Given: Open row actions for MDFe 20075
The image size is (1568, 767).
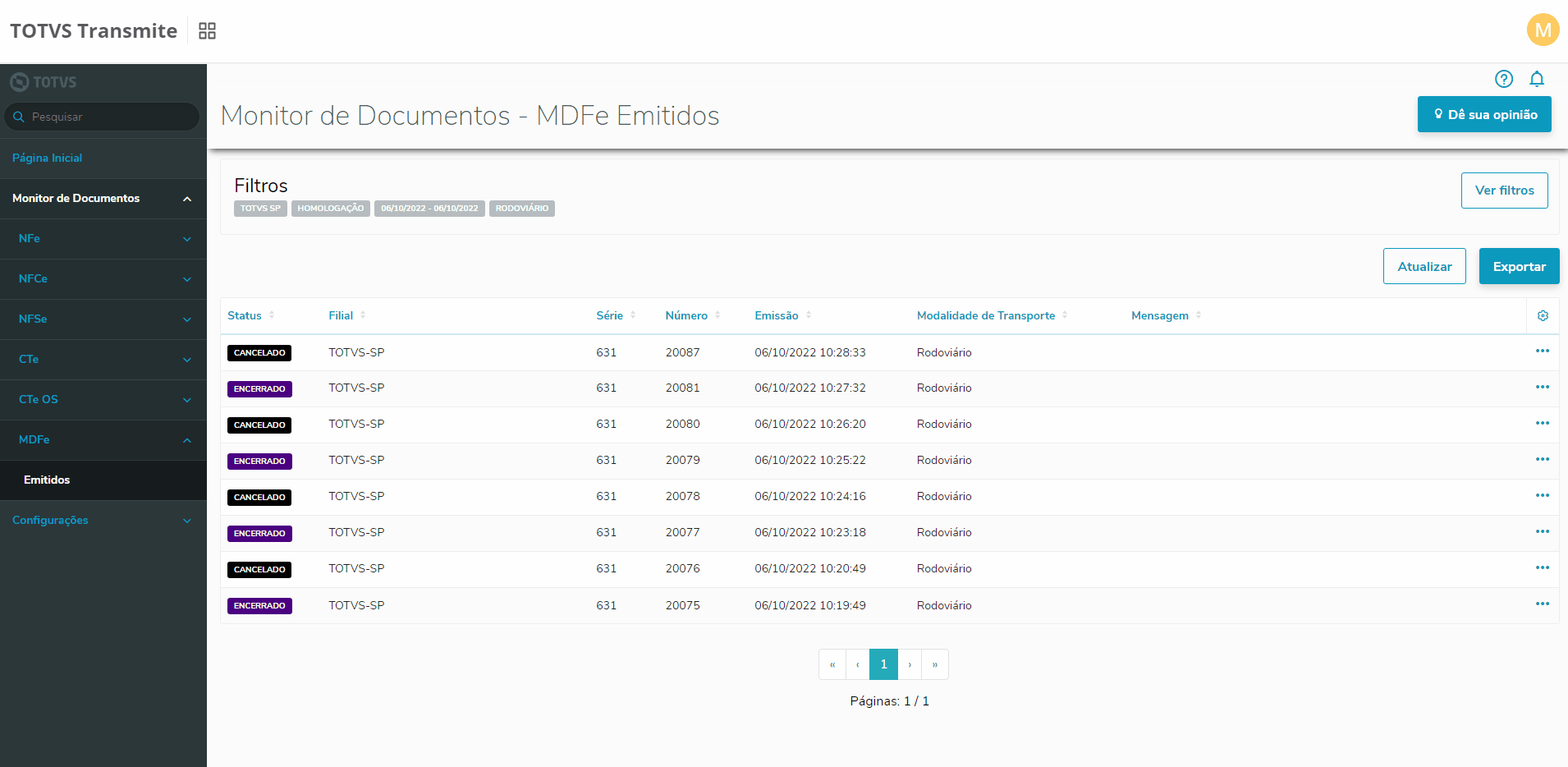Looking at the screenshot, I should point(1543,604).
